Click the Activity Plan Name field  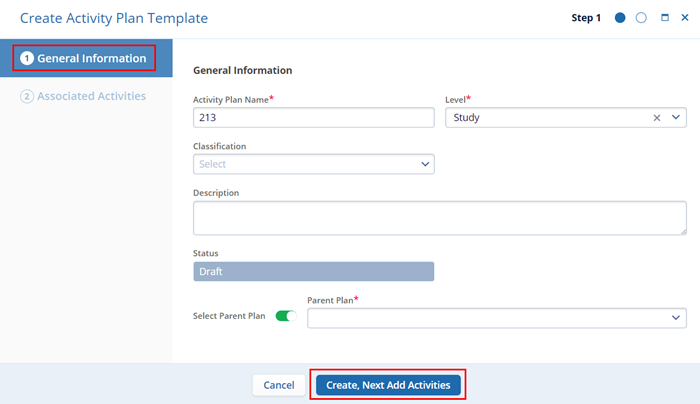(313, 118)
